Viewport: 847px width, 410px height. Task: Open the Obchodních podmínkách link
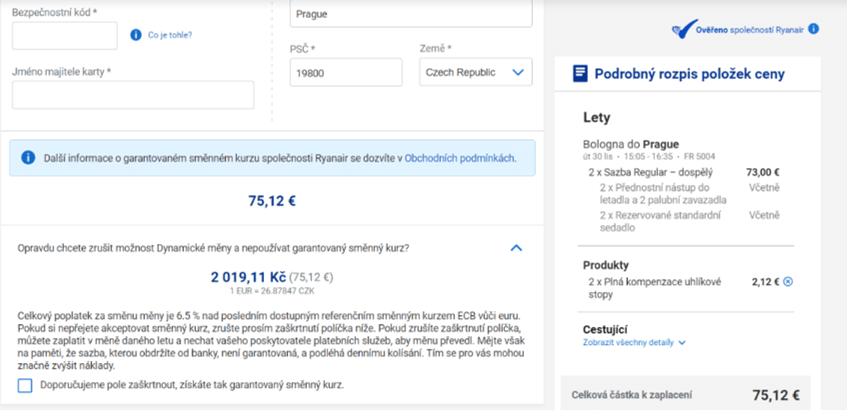[459, 158]
